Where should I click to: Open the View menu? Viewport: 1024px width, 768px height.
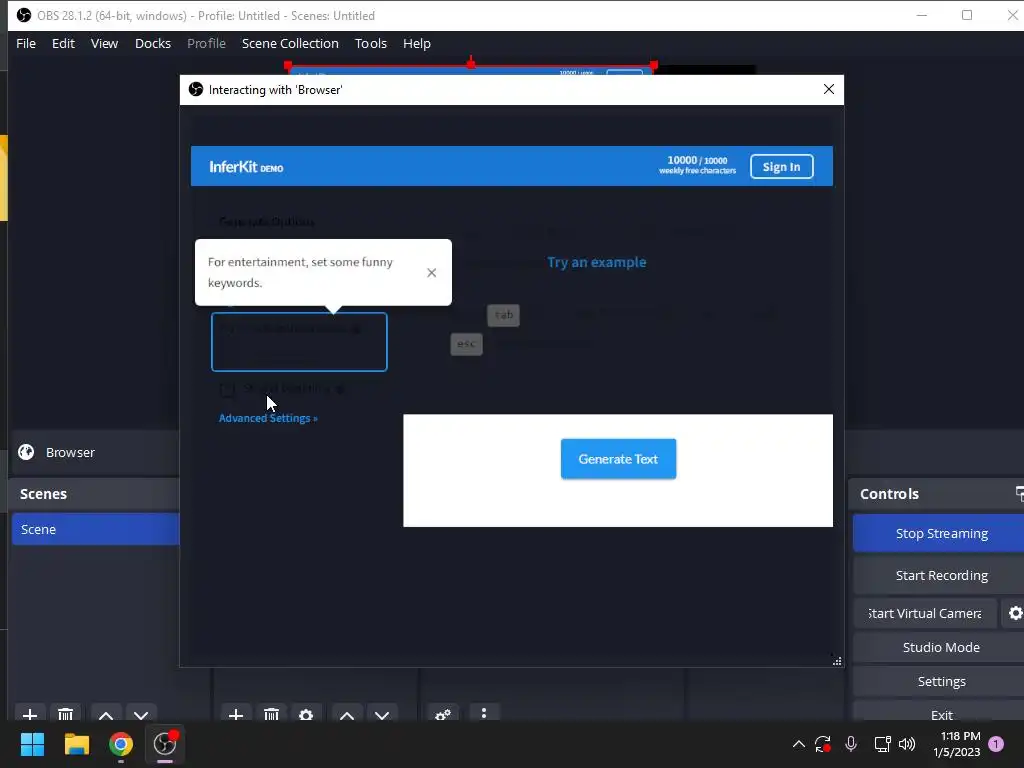(104, 43)
